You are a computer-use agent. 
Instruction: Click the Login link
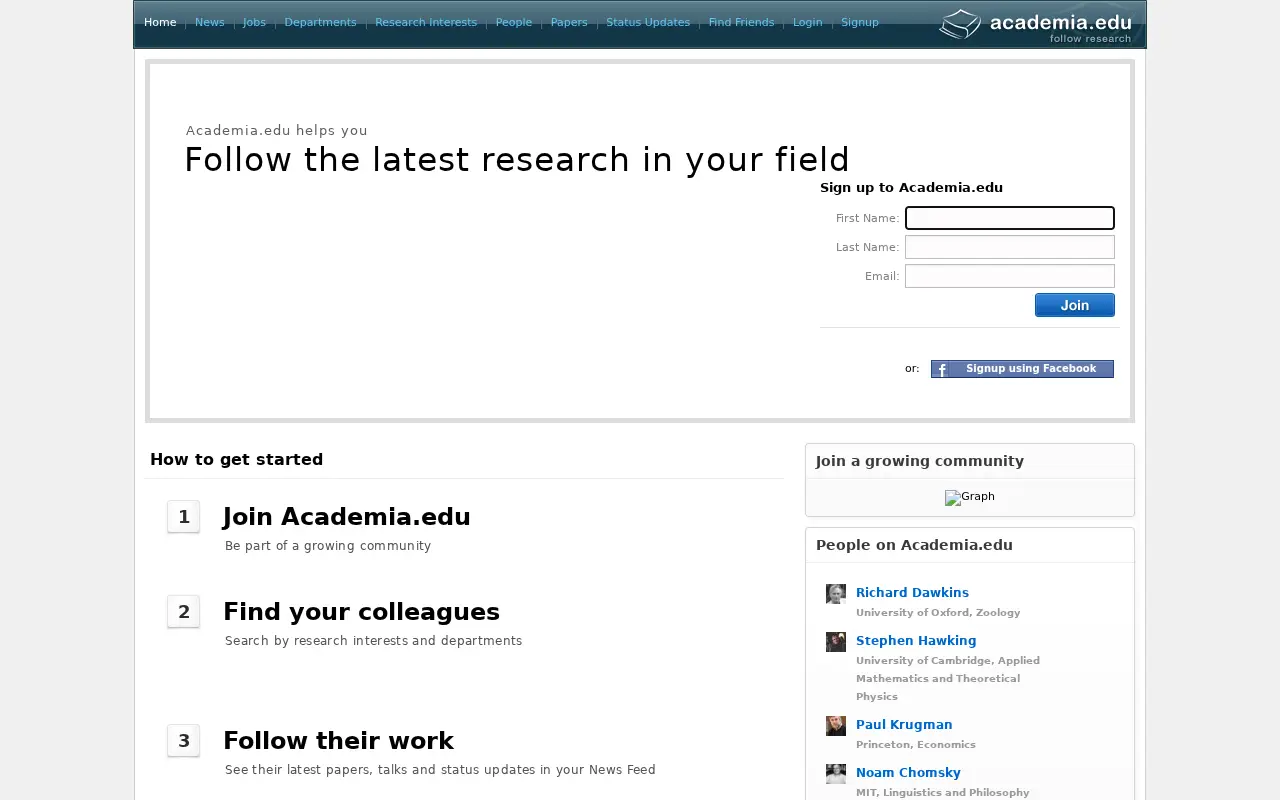click(x=807, y=22)
